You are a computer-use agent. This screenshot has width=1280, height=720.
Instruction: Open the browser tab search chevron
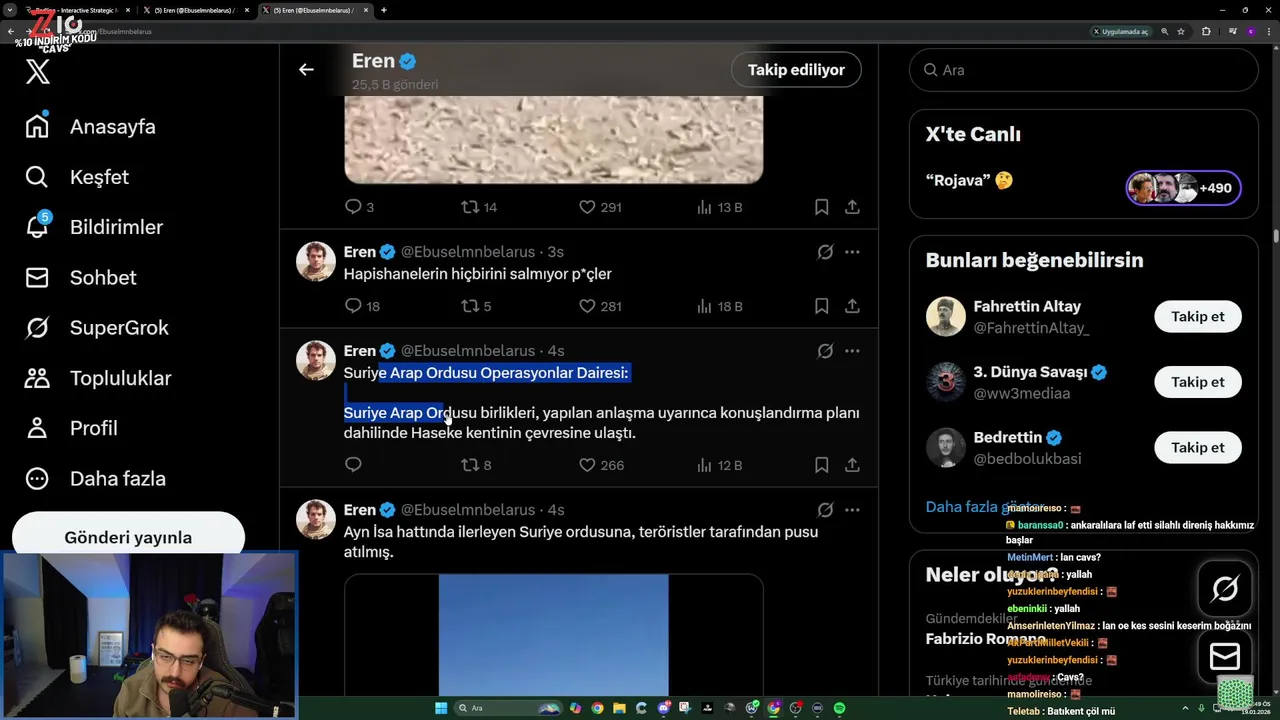[x=10, y=10]
